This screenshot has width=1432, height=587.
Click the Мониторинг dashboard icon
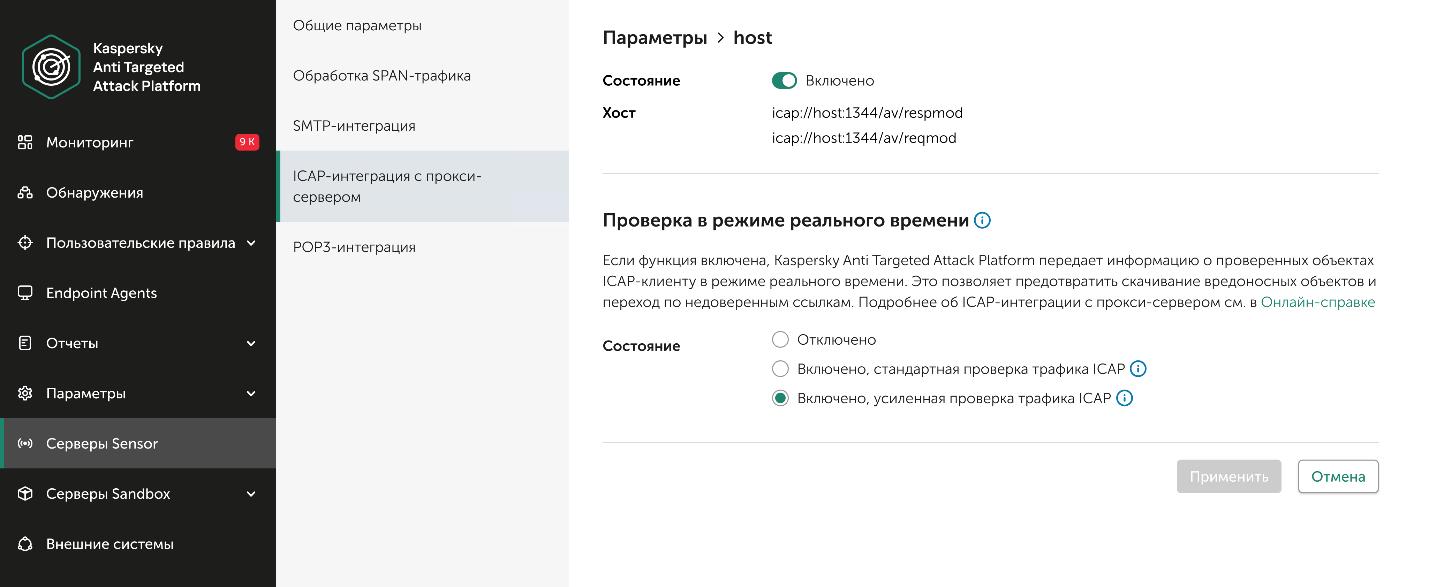point(26,142)
